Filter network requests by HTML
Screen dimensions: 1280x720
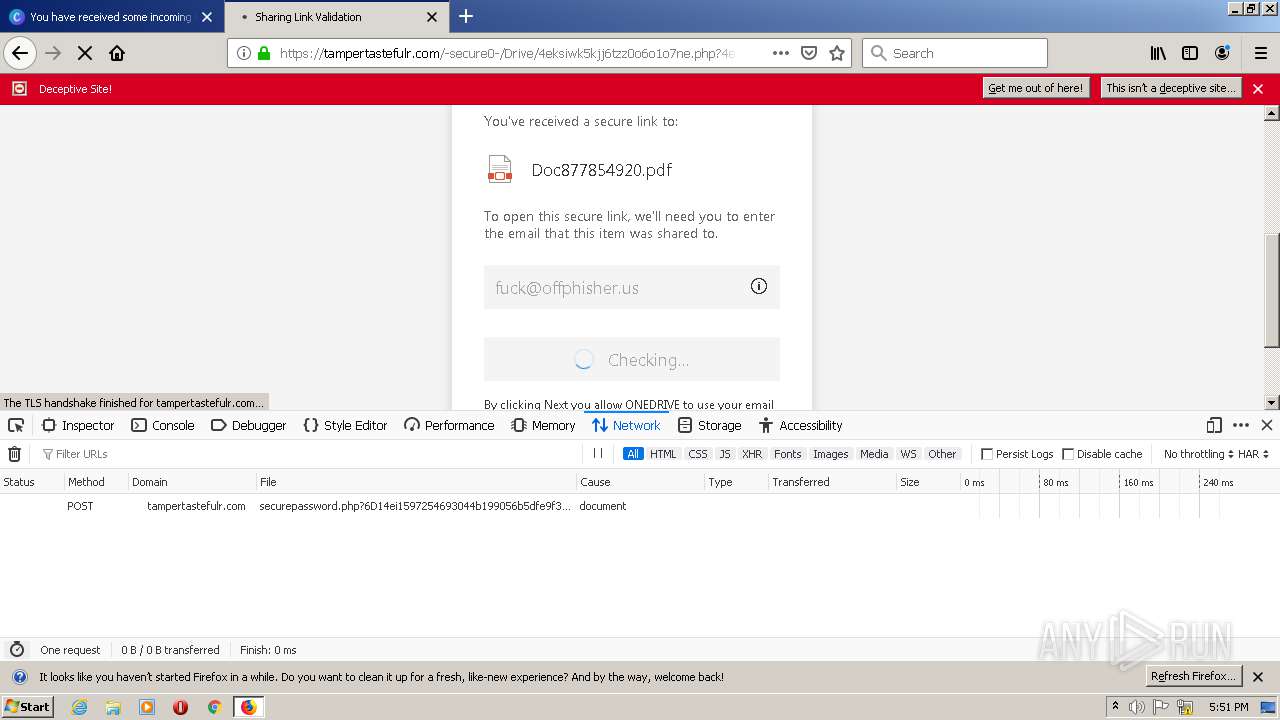pyautogui.click(x=663, y=454)
